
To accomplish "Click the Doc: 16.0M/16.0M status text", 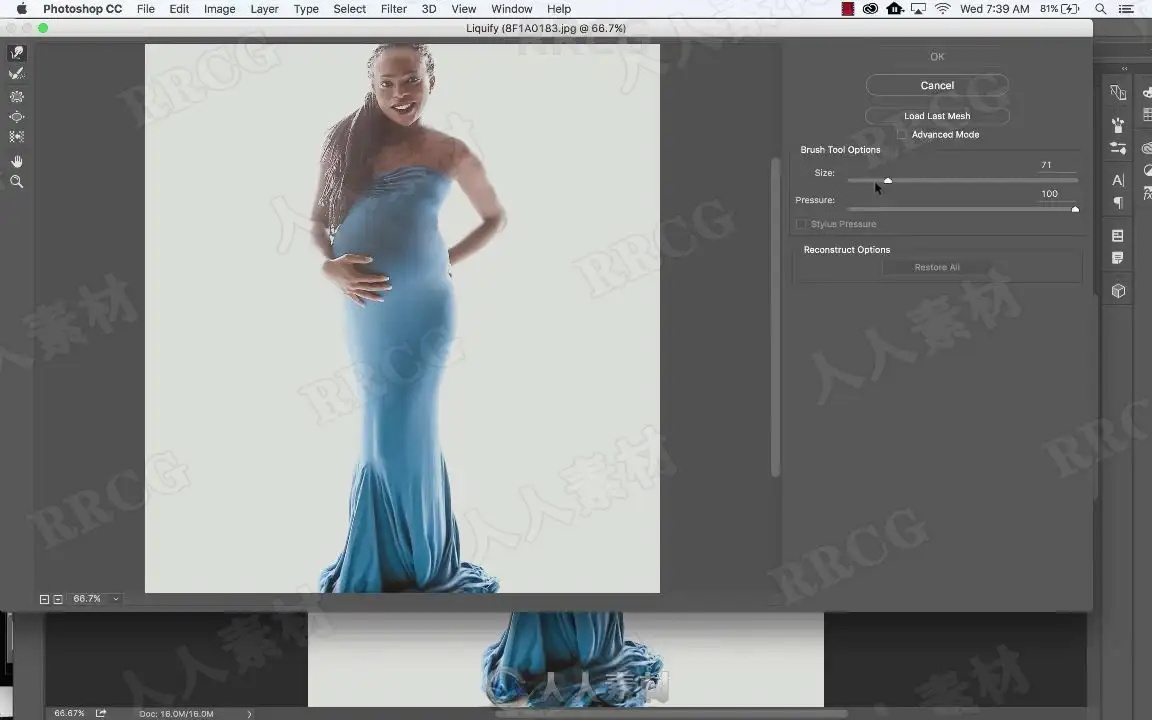I will (x=176, y=713).
